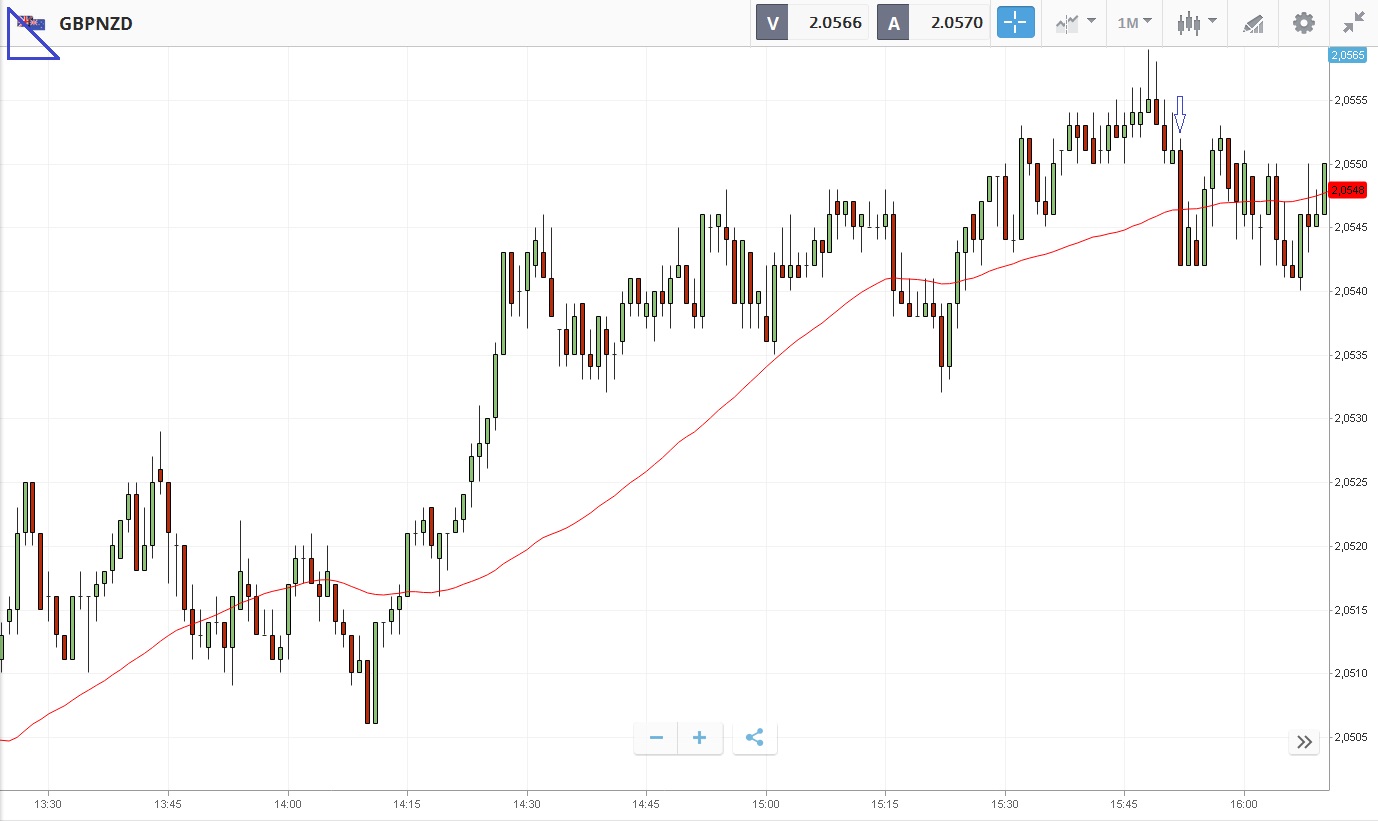The image size is (1378, 821).
Task: Zoom in the chart with plus button
Action: click(700, 738)
